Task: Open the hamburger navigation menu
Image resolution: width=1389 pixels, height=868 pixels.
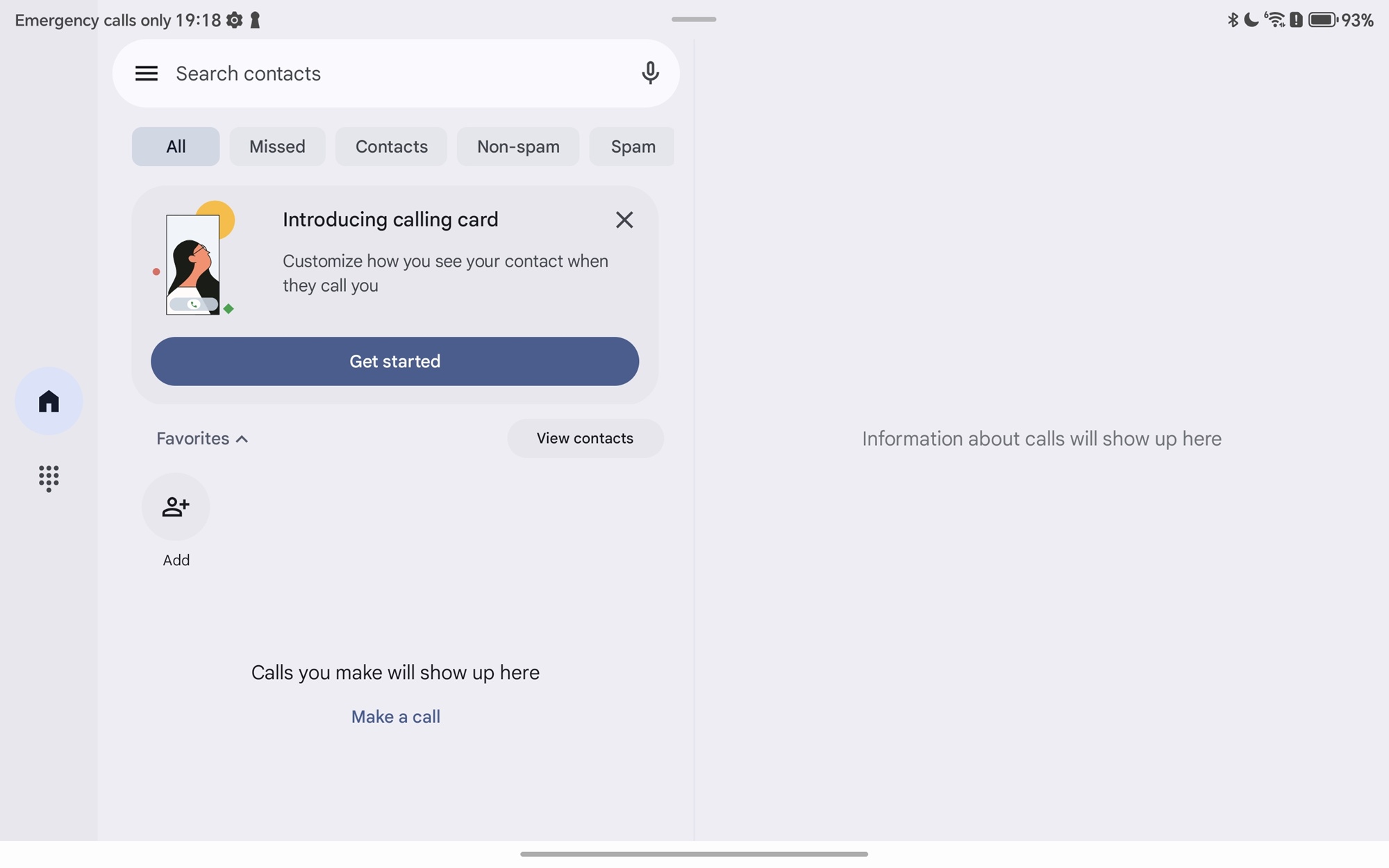Action: click(x=146, y=74)
